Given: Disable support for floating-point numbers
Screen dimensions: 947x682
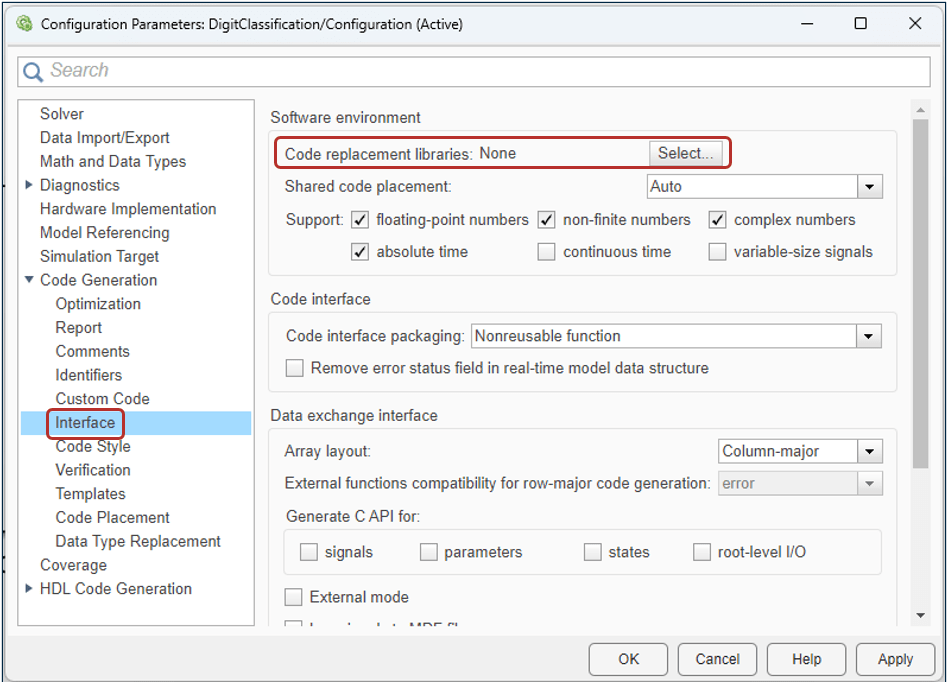Looking at the screenshot, I should (x=359, y=219).
